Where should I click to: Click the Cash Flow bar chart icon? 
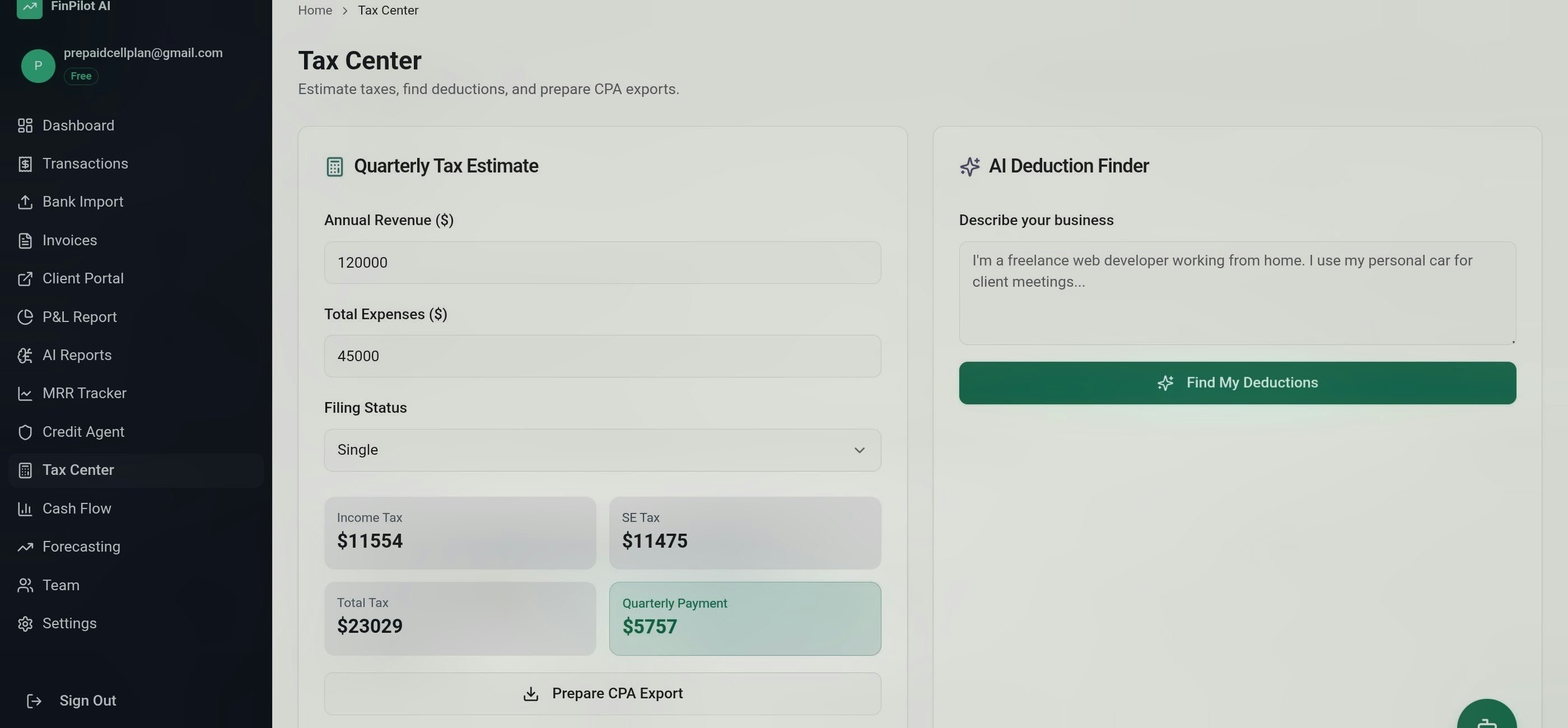(25, 509)
